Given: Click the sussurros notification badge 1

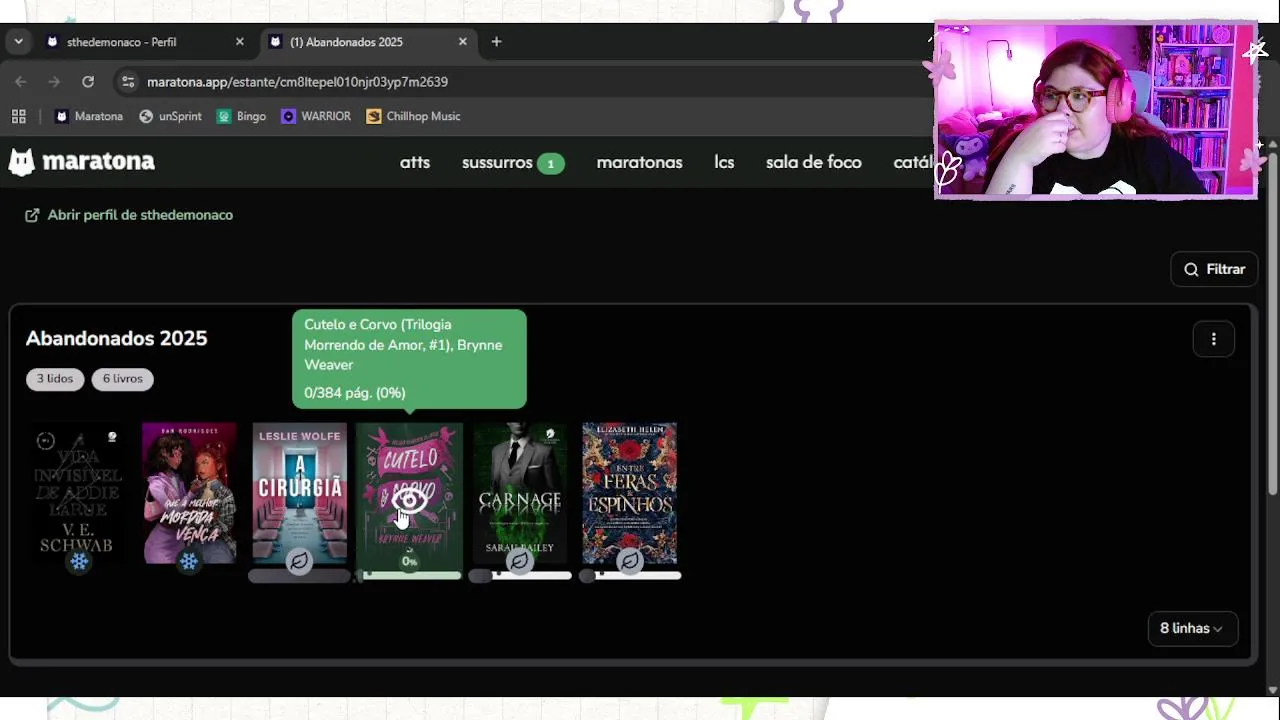Looking at the screenshot, I should point(550,163).
